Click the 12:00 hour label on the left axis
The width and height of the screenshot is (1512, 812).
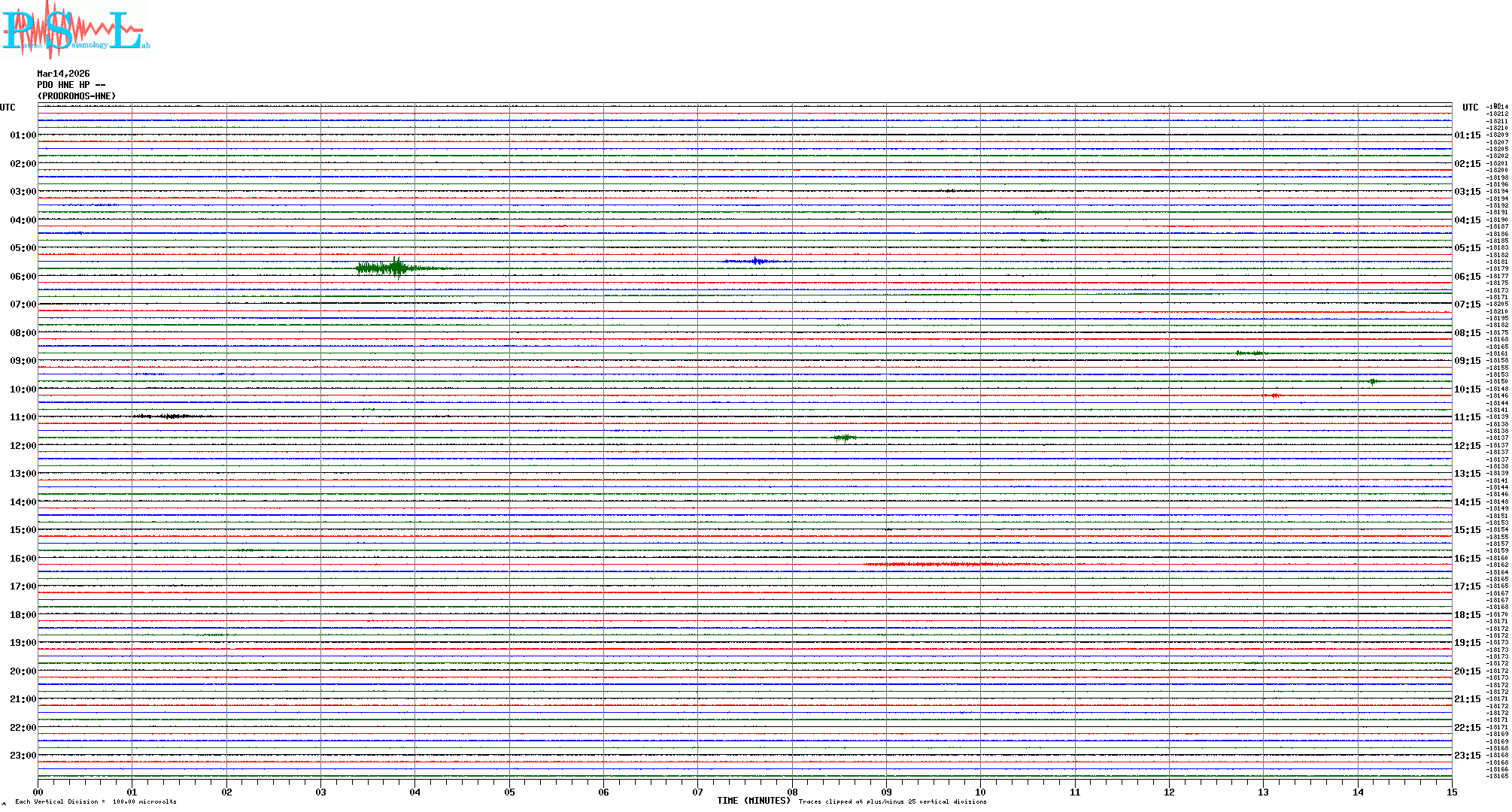click(23, 446)
